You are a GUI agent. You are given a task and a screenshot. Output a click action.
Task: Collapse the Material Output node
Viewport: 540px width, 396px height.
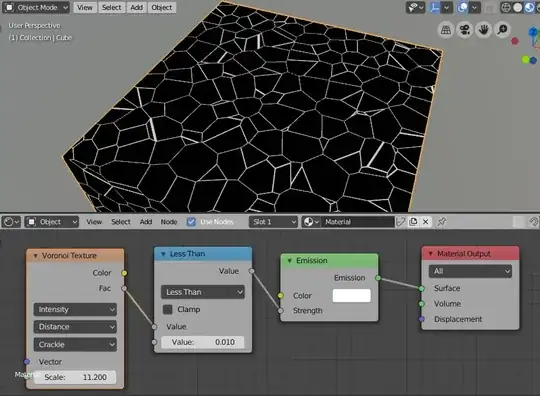click(x=430, y=254)
